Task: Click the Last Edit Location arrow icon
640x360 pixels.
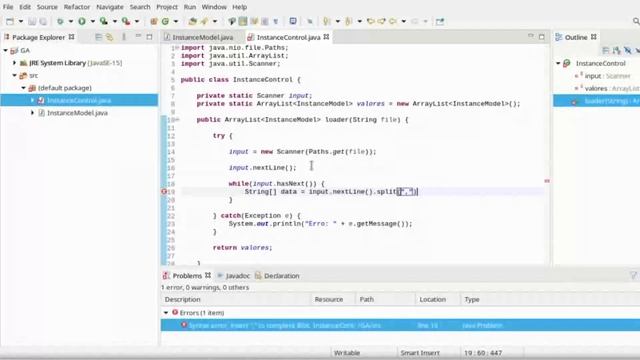Action: [x=371, y=21]
